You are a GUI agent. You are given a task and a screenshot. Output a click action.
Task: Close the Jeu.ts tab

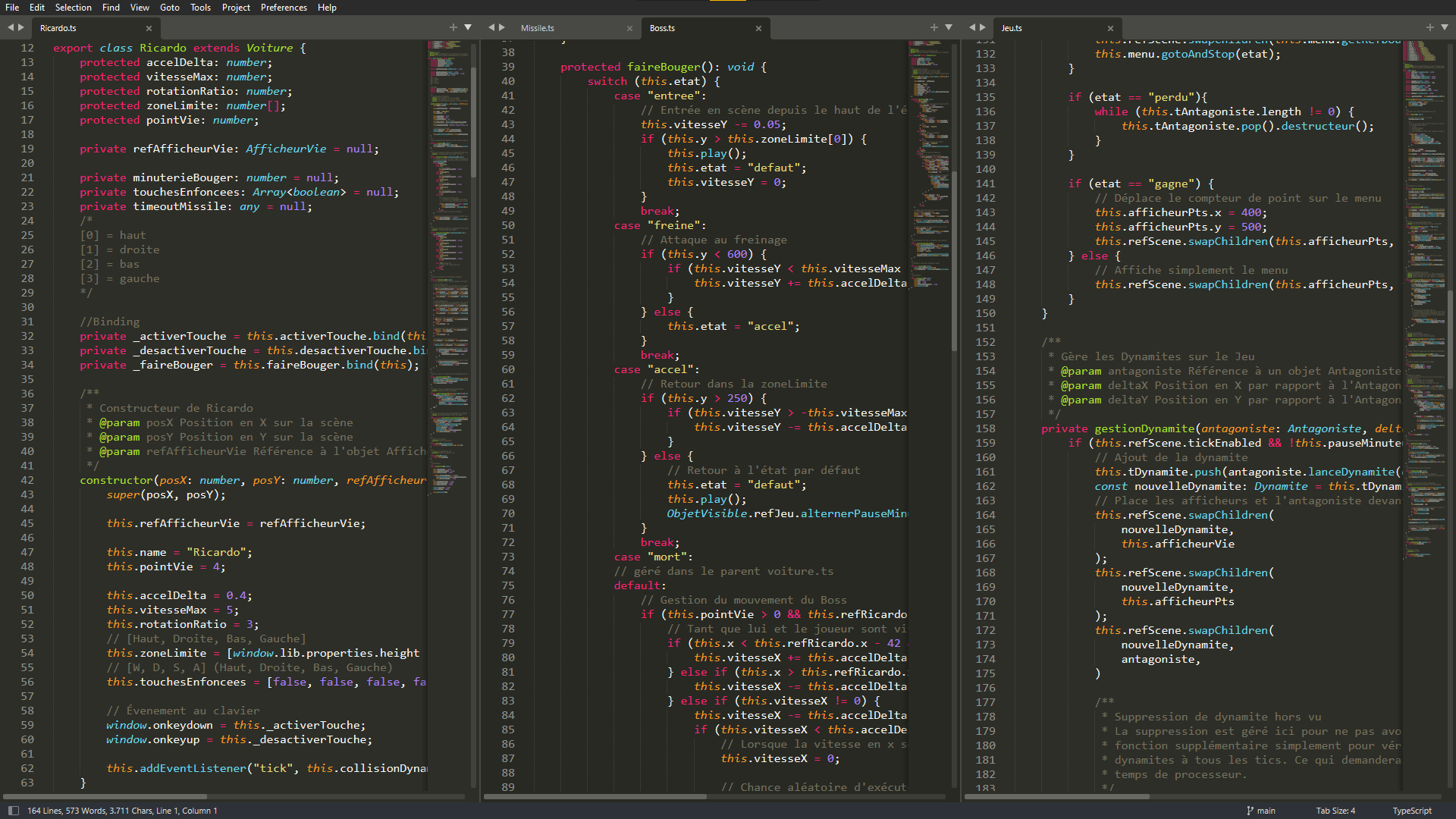click(x=1110, y=28)
